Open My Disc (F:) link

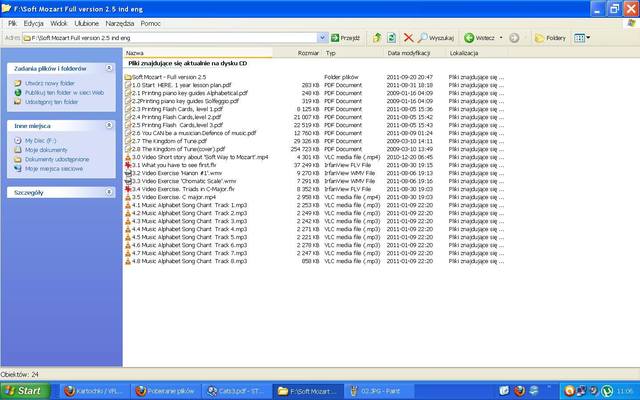[40, 140]
